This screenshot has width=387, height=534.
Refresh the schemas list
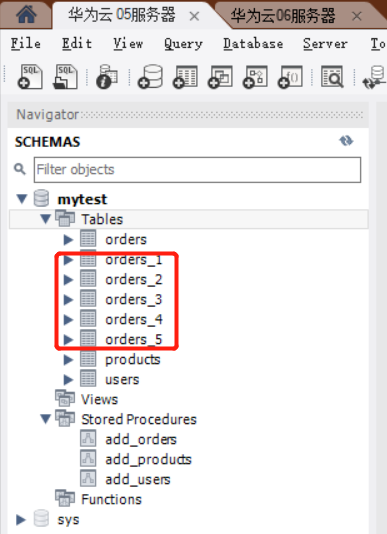(346, 141)
